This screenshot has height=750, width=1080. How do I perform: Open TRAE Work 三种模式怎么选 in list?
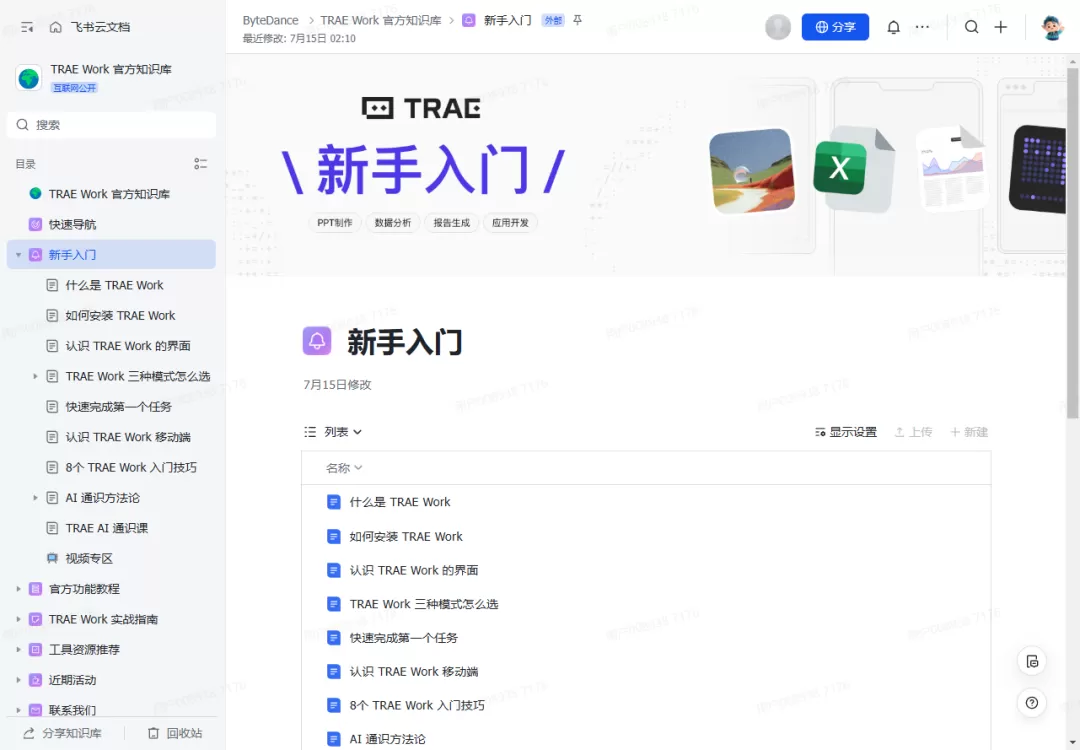click(x=424, y=604)
